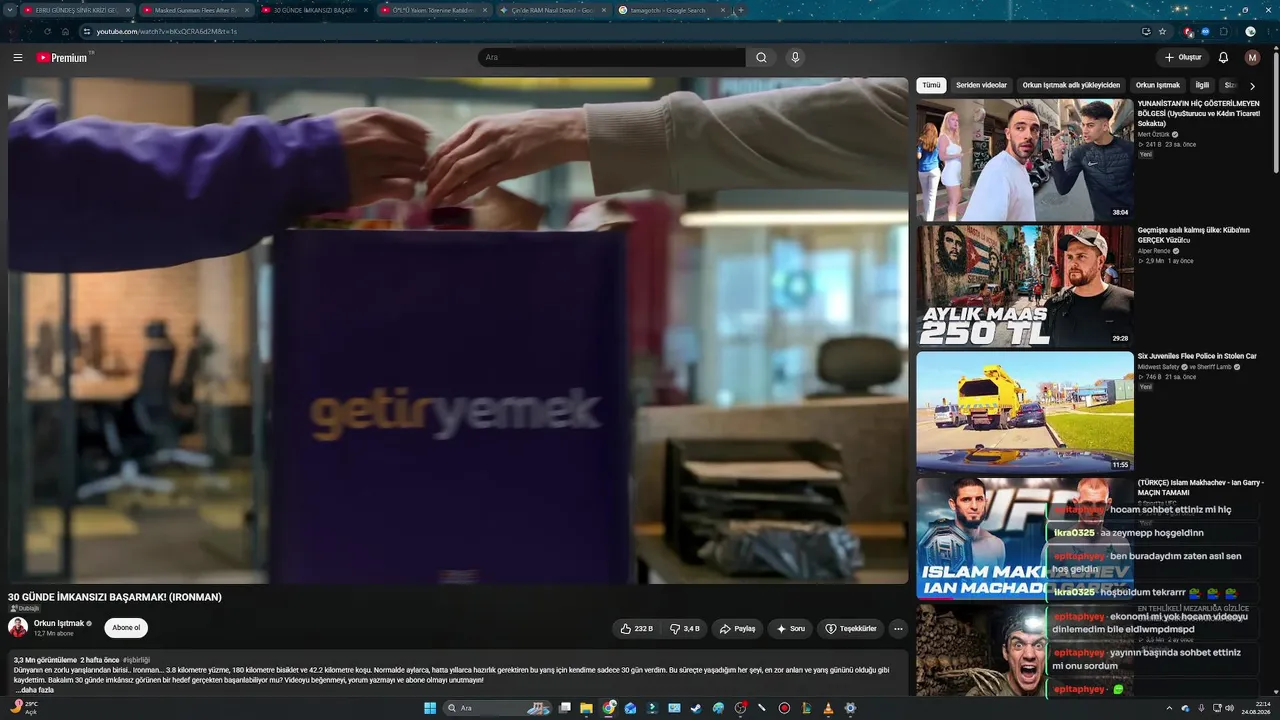Open Orkun Işıtmak channel name link
Screen dimensions: 1280x720
click(59, 623)
